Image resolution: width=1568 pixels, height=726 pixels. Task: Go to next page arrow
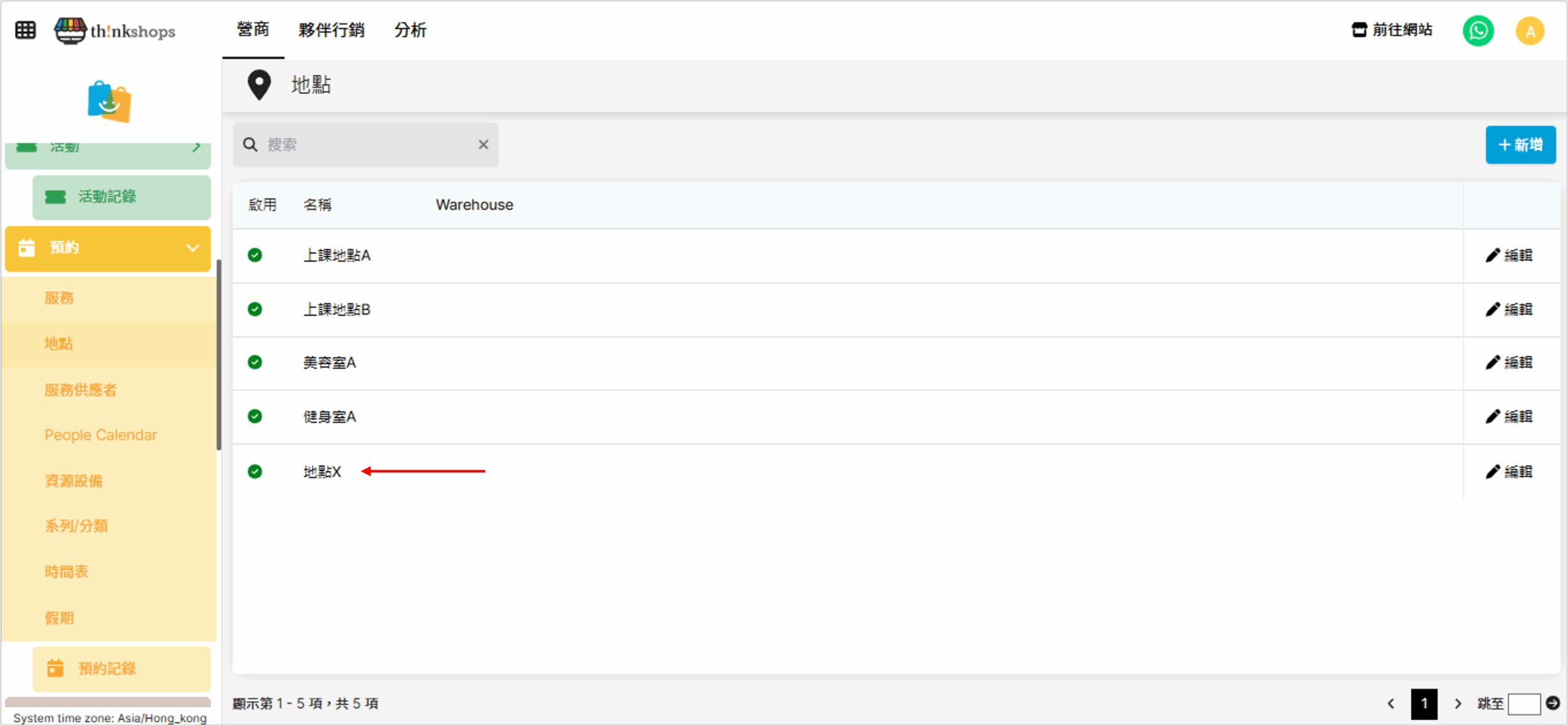[1458, 703]
